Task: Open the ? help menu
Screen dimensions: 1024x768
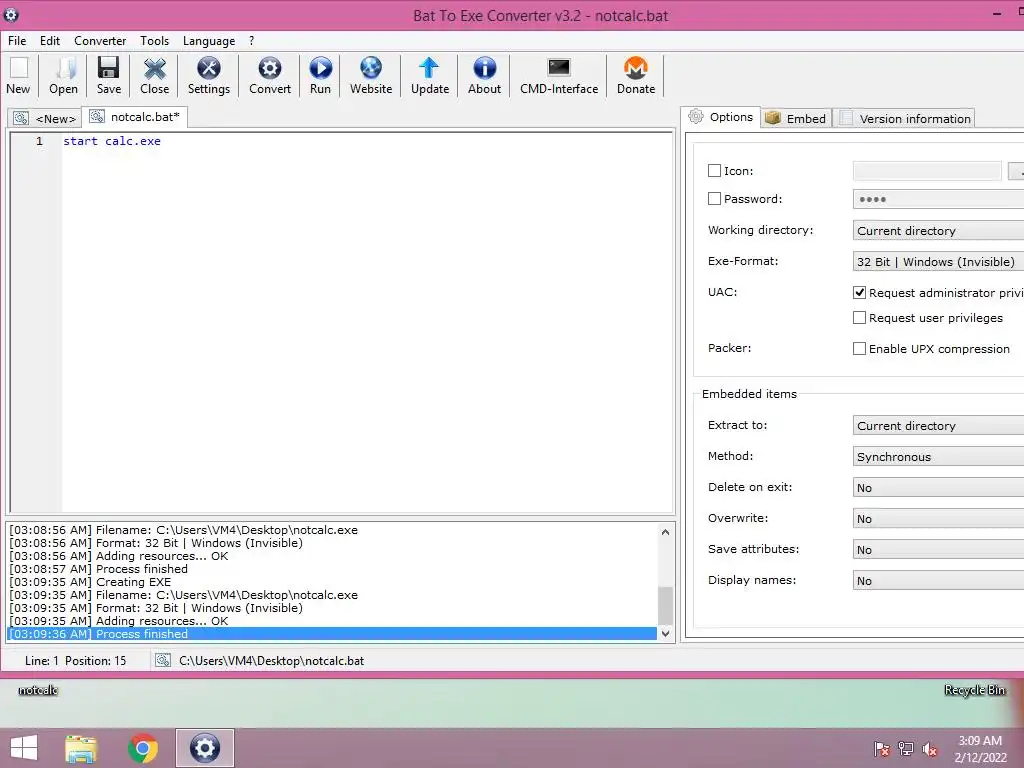Action: coord(251,40)
